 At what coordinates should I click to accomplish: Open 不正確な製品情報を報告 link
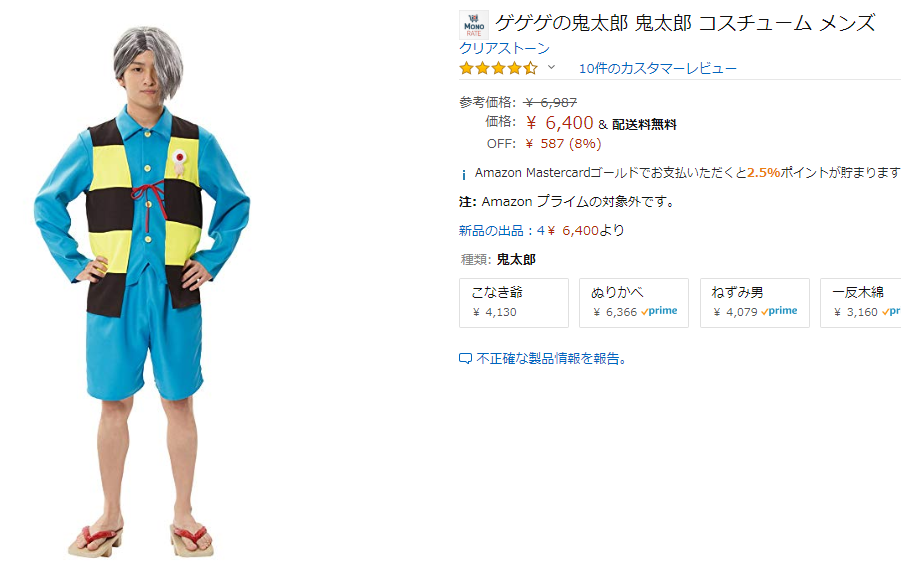[x=551, y=359]
